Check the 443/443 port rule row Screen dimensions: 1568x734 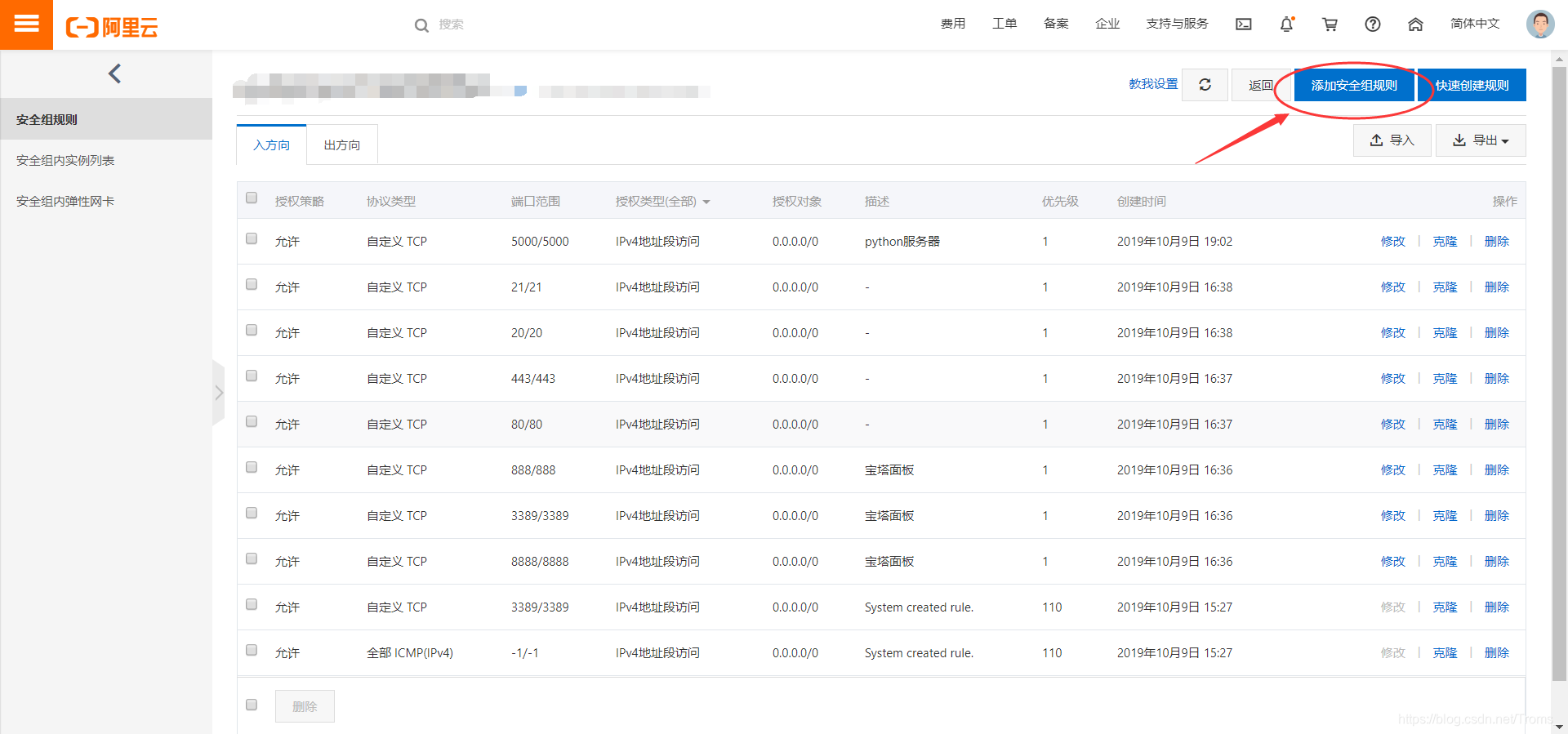(x=252, y=376)
